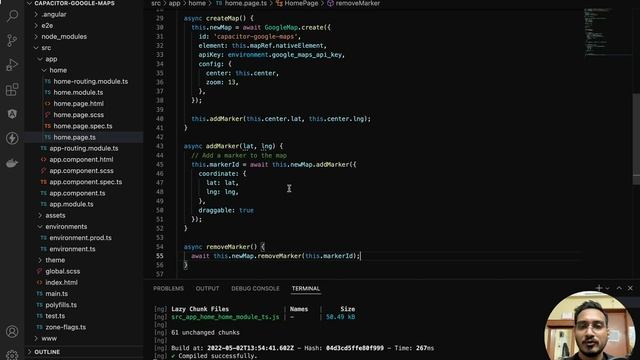Open the terminal launch profile dropdown arrow

click(607, 288)
